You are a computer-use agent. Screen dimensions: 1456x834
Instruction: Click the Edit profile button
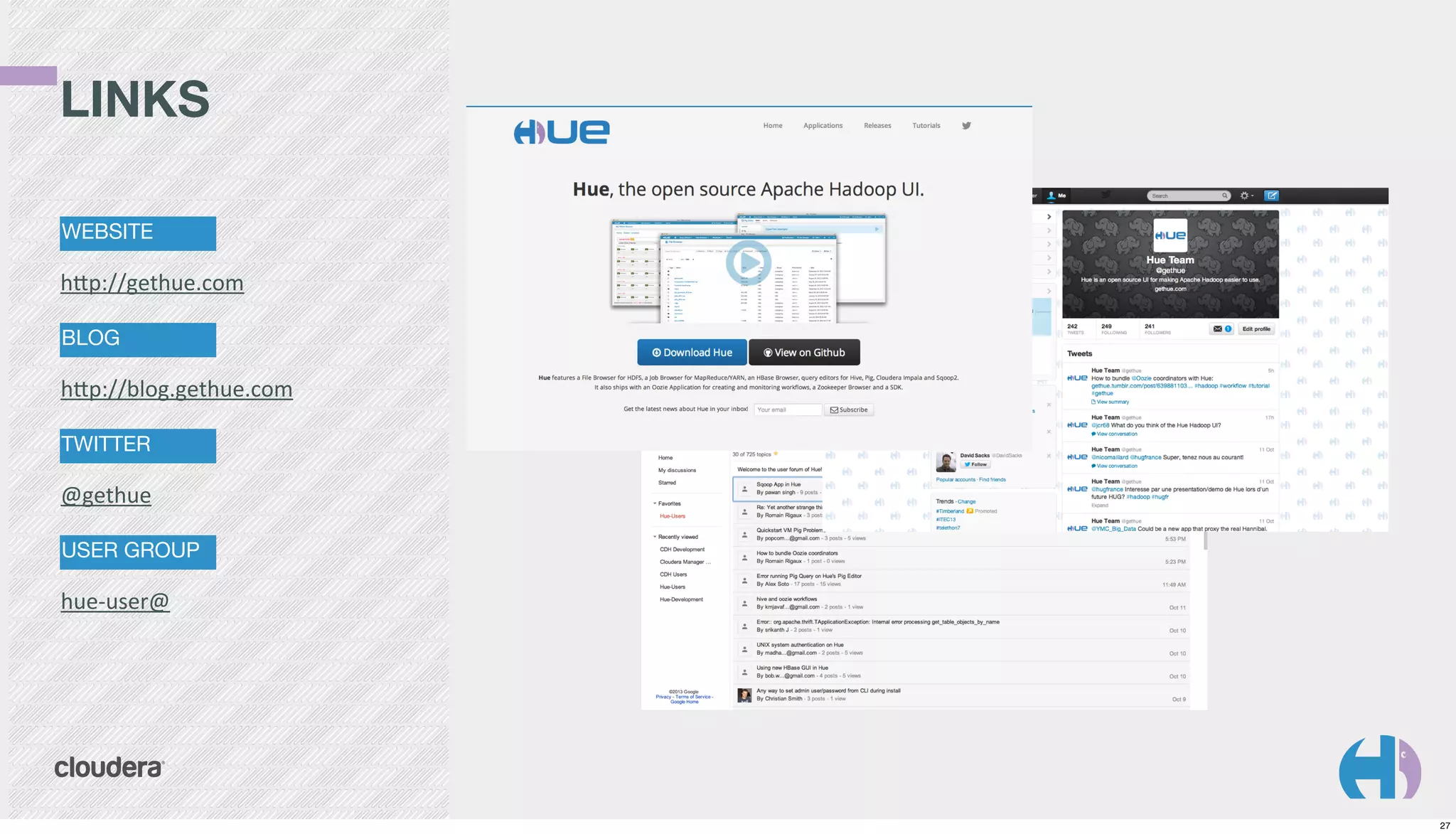[1256, 329]
